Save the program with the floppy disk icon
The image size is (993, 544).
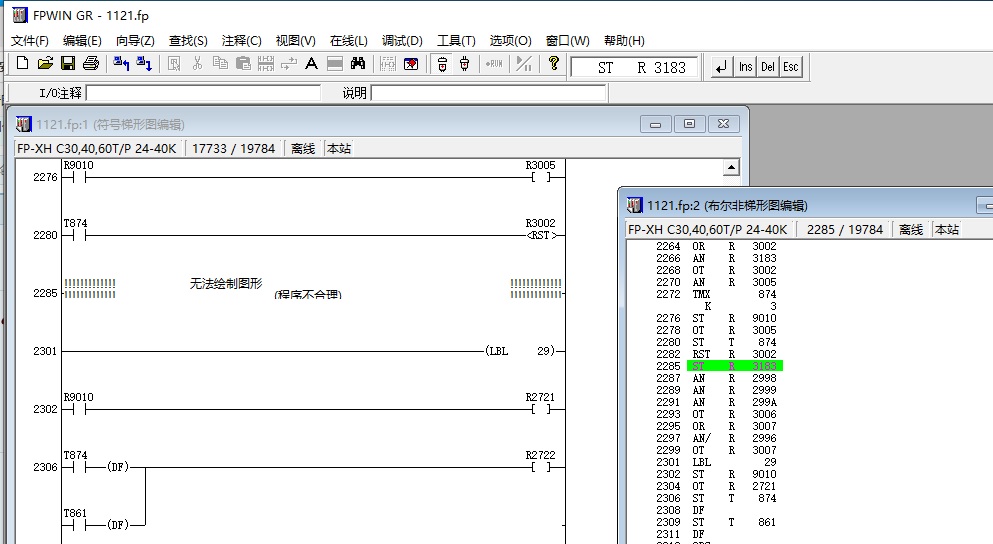[67, 64]
